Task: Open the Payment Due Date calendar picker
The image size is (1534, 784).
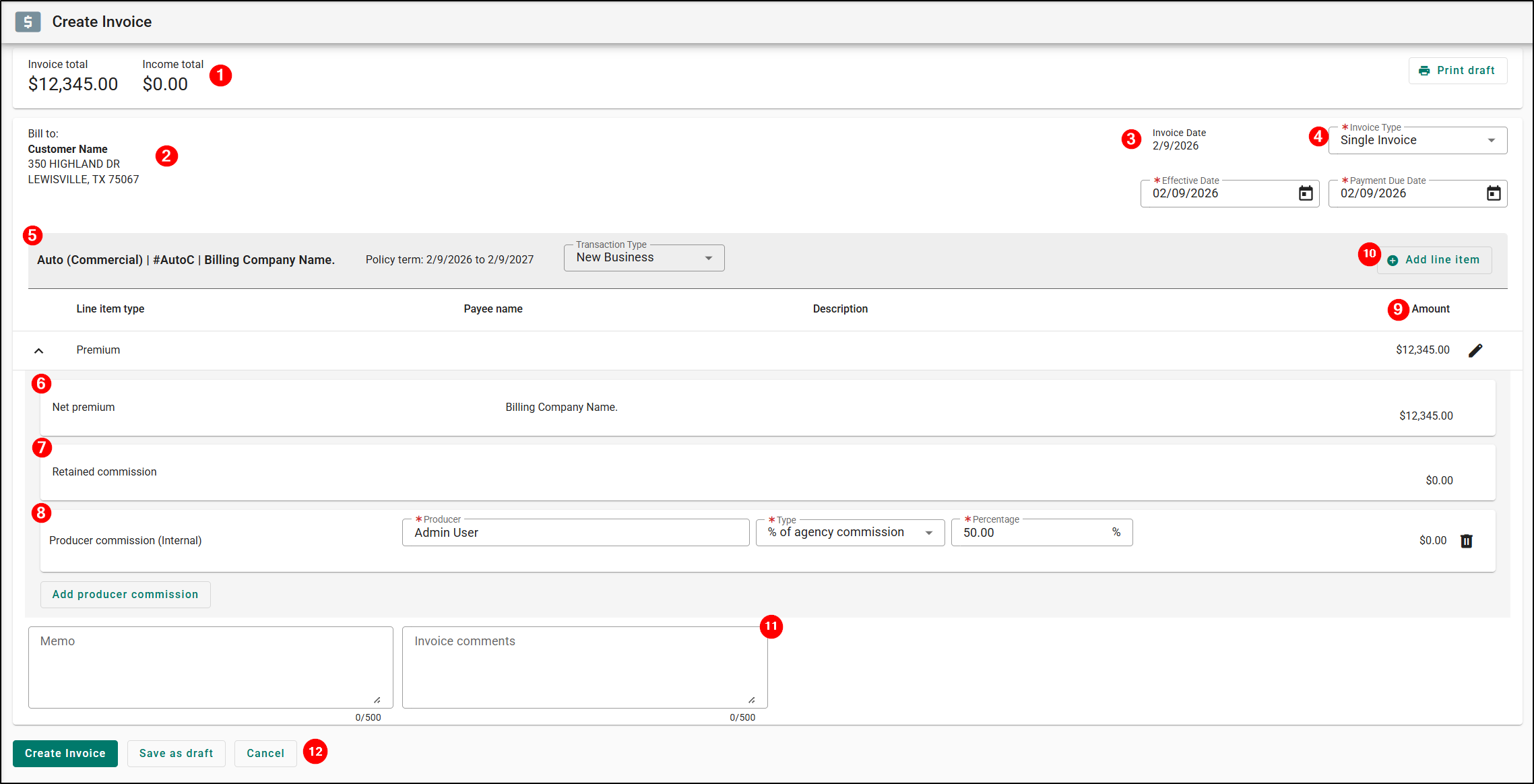Action: [x=1494, y=194]
